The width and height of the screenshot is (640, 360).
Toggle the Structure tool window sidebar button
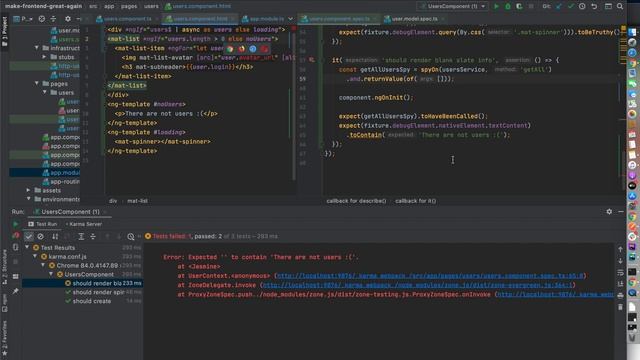coord(4,267)
